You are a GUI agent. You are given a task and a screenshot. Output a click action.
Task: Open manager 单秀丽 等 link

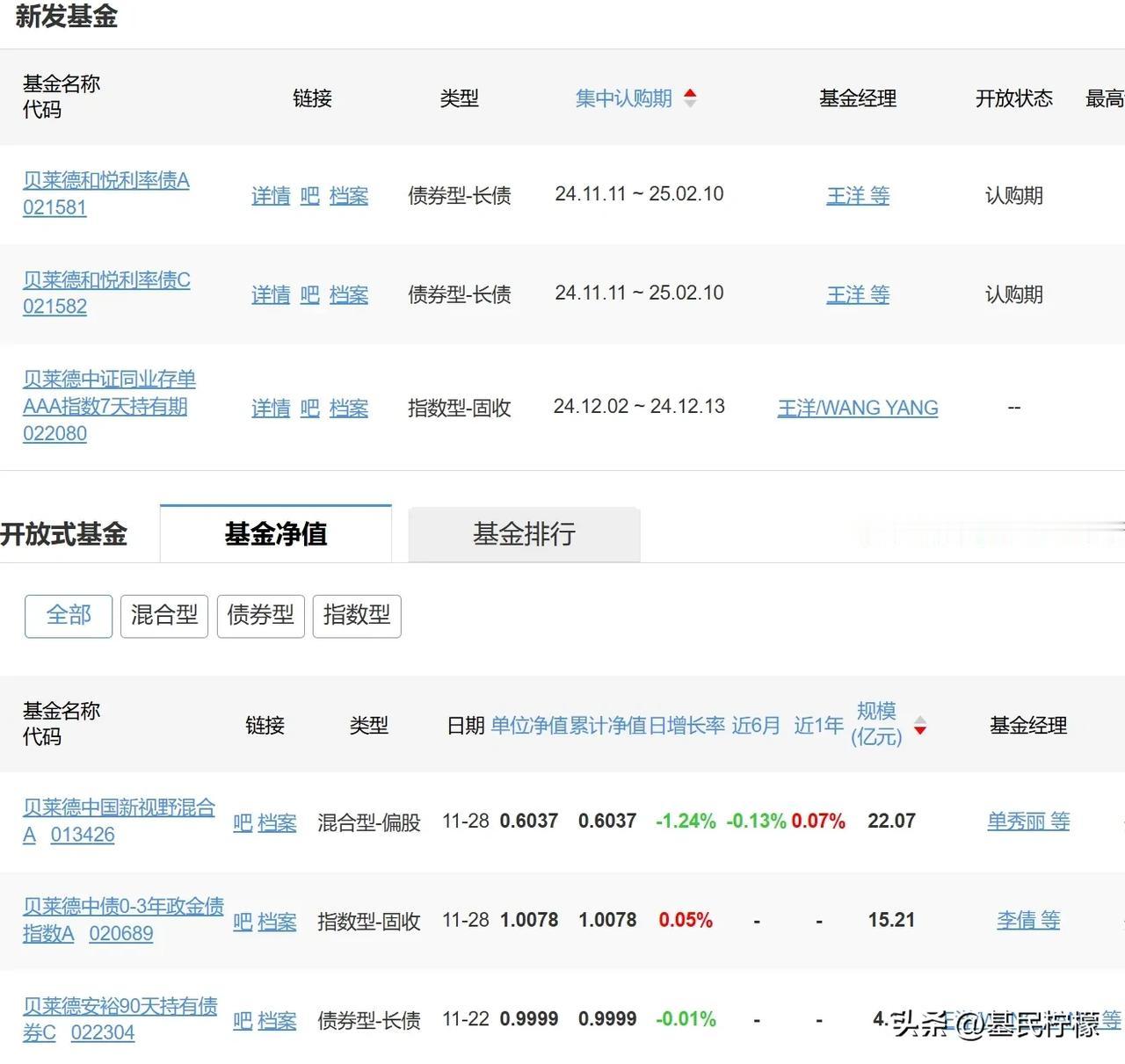[x=1028, y=822]
